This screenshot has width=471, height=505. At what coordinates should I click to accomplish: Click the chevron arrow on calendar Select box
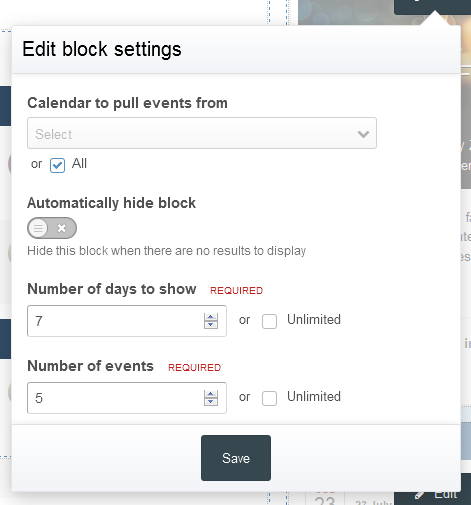point(363,134)
